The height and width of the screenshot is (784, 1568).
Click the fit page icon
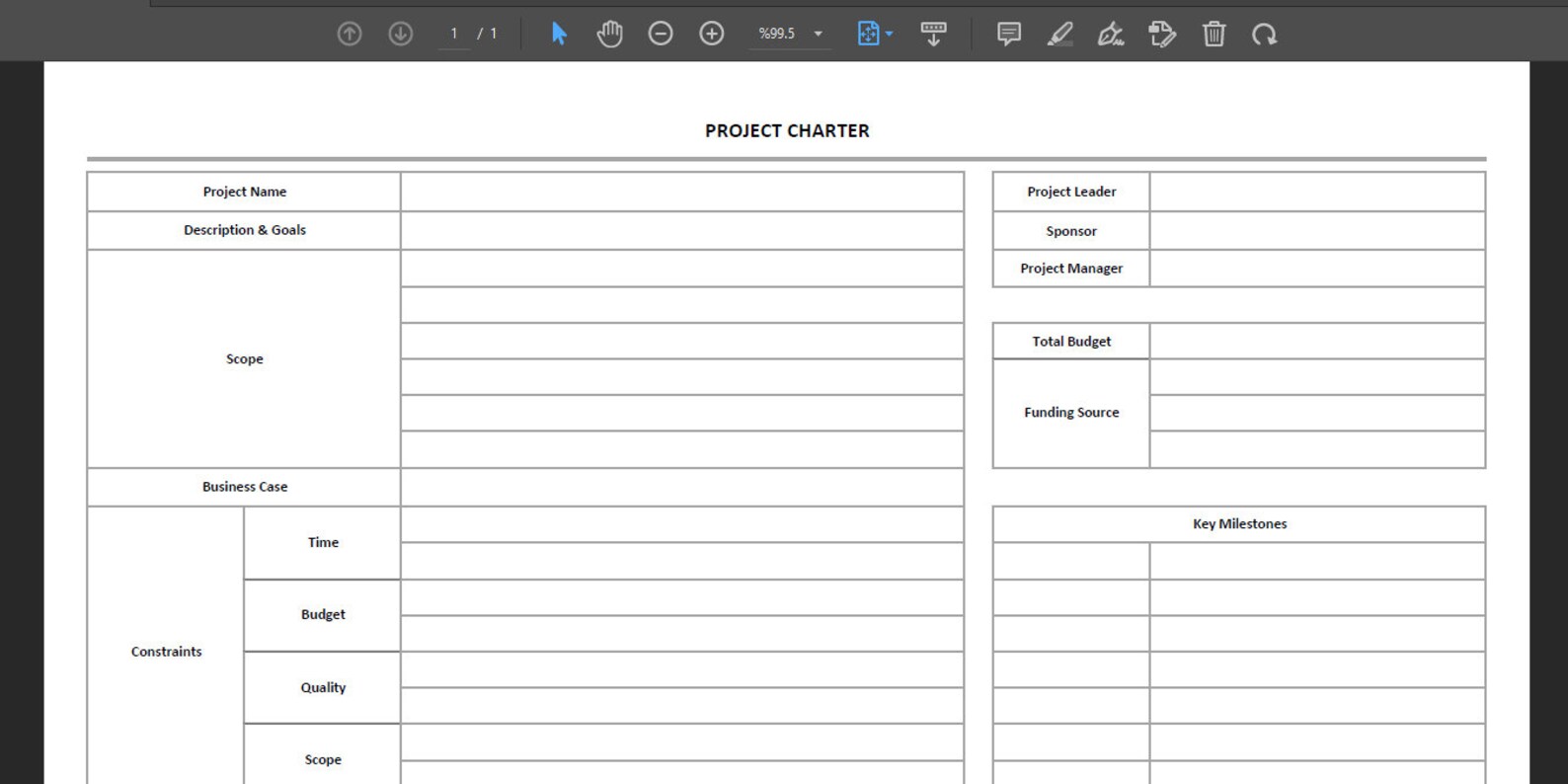(868, 34)
